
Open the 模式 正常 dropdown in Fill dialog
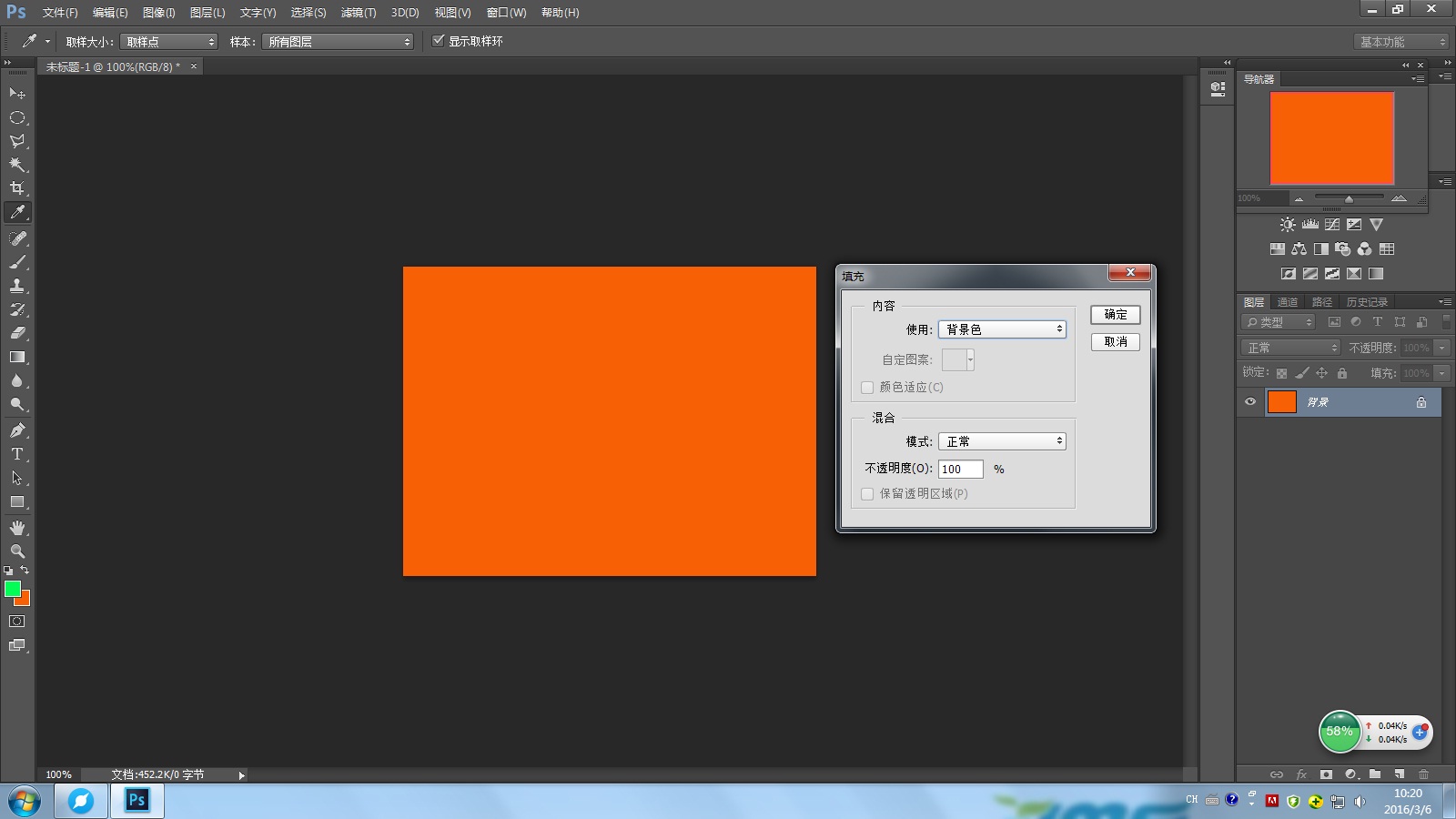tap(1003, 441)
